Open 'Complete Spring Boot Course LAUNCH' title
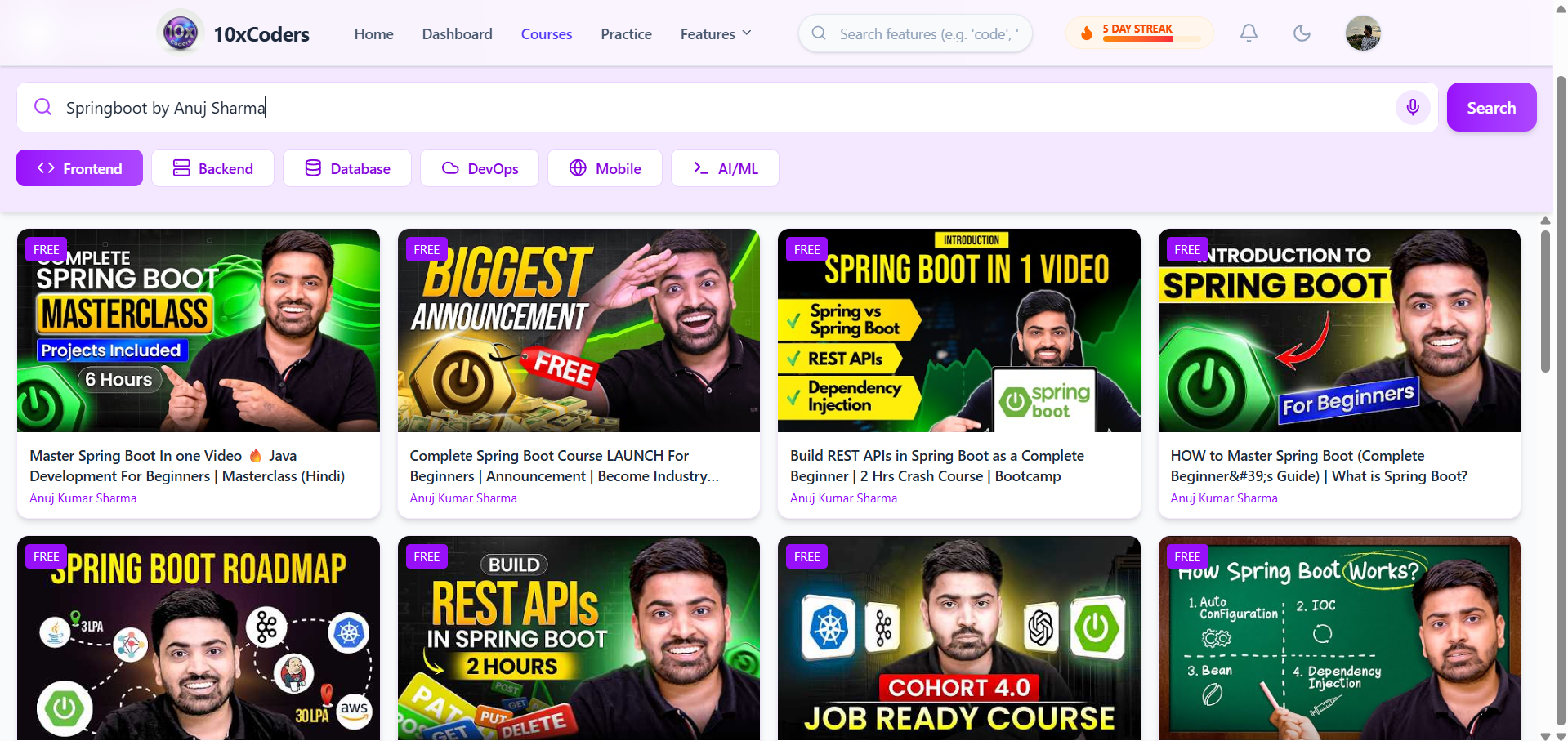Viewport: 1568px width, 741px height. tap(564, 466)
